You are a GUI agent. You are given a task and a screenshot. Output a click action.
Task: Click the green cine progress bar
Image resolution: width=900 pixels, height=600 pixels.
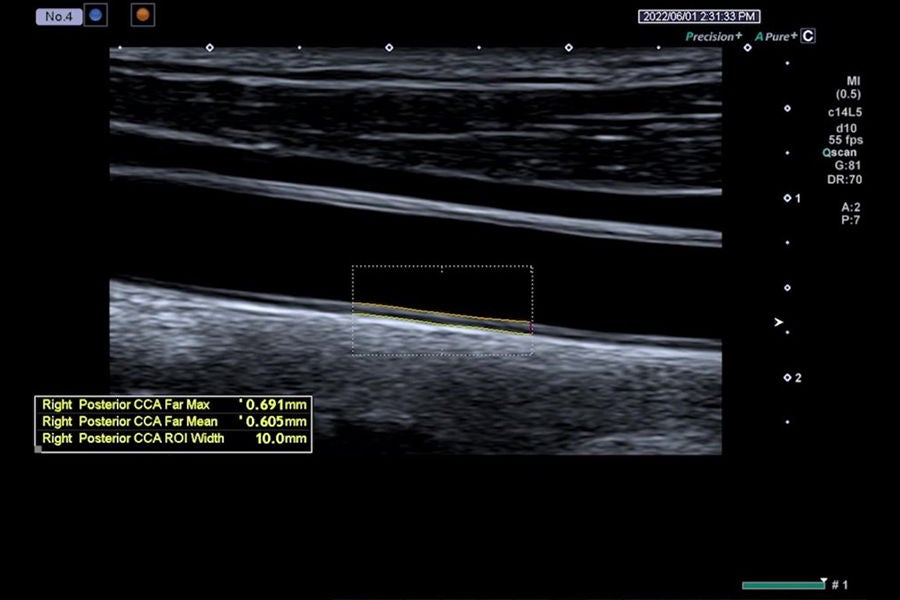pos(783,585)
